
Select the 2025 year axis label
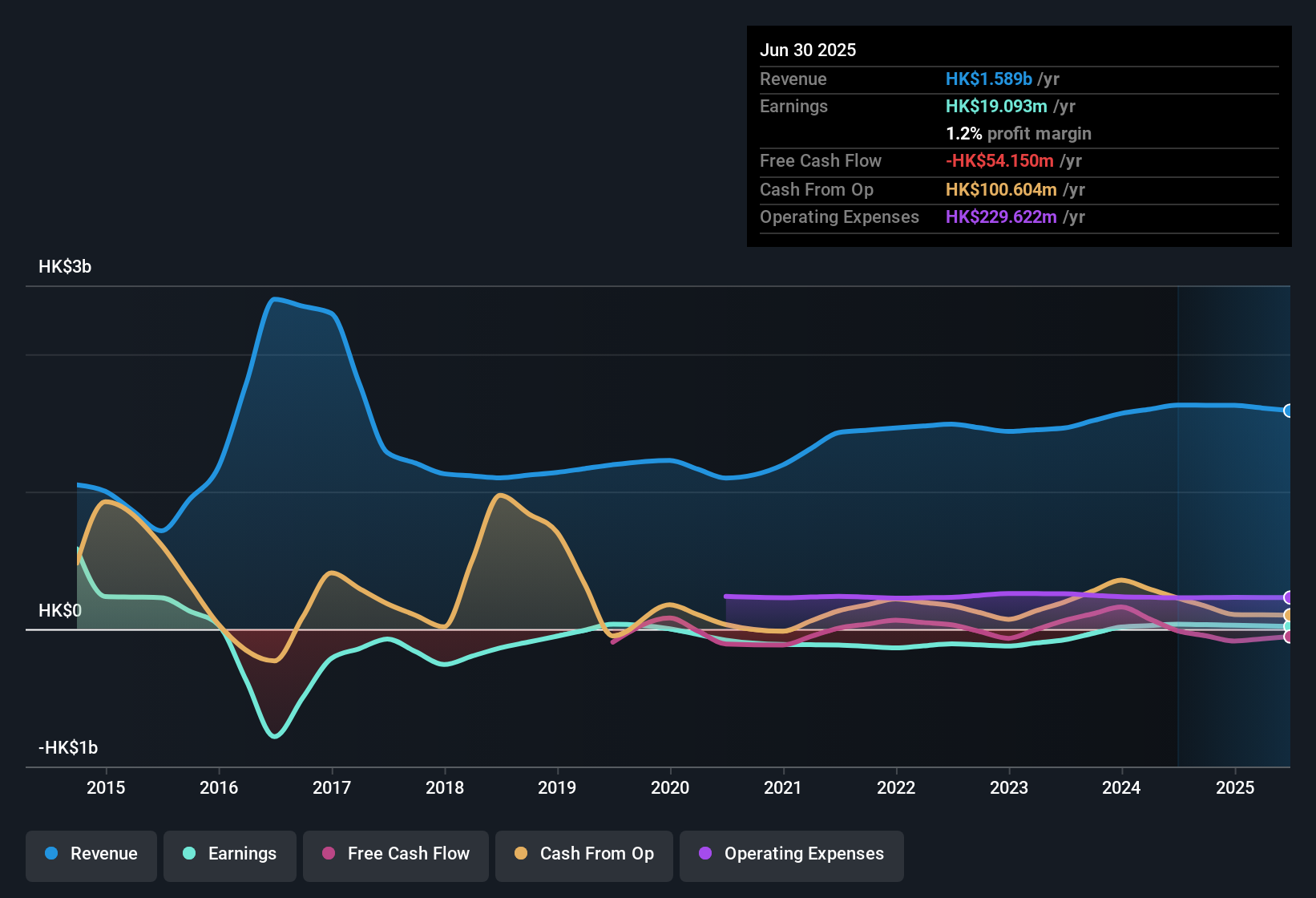point(1234,788)
